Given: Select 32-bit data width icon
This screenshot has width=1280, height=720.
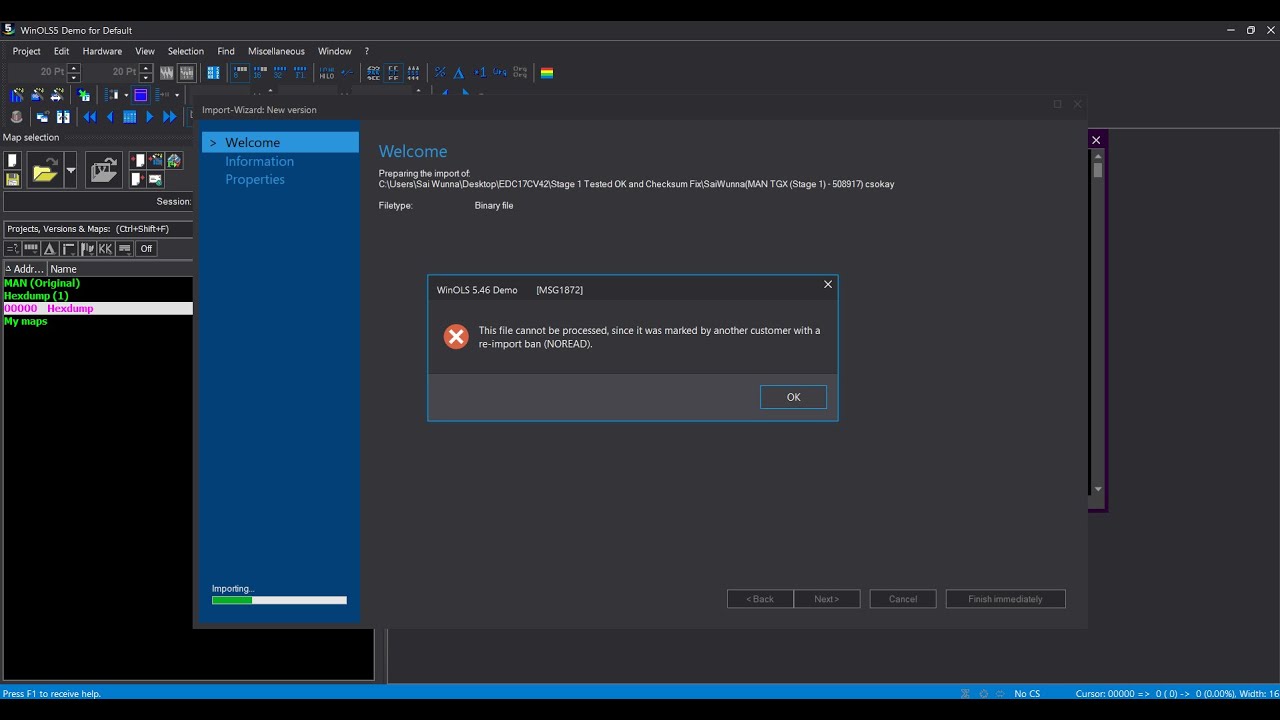Looking at the screenshot, I should [x=279, y=73].
